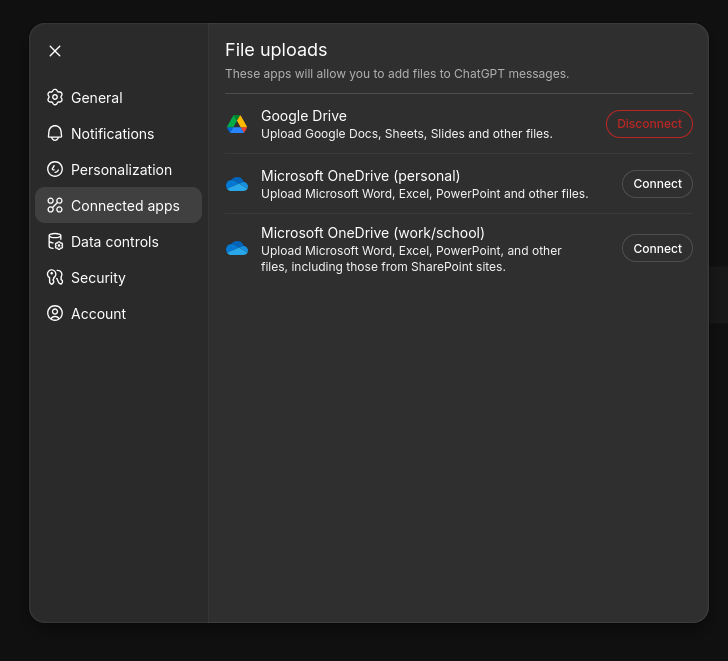This screenshot has width=728, height=661.
Task: Close the settings dialog with the X
Action: (x=55, y=51)
